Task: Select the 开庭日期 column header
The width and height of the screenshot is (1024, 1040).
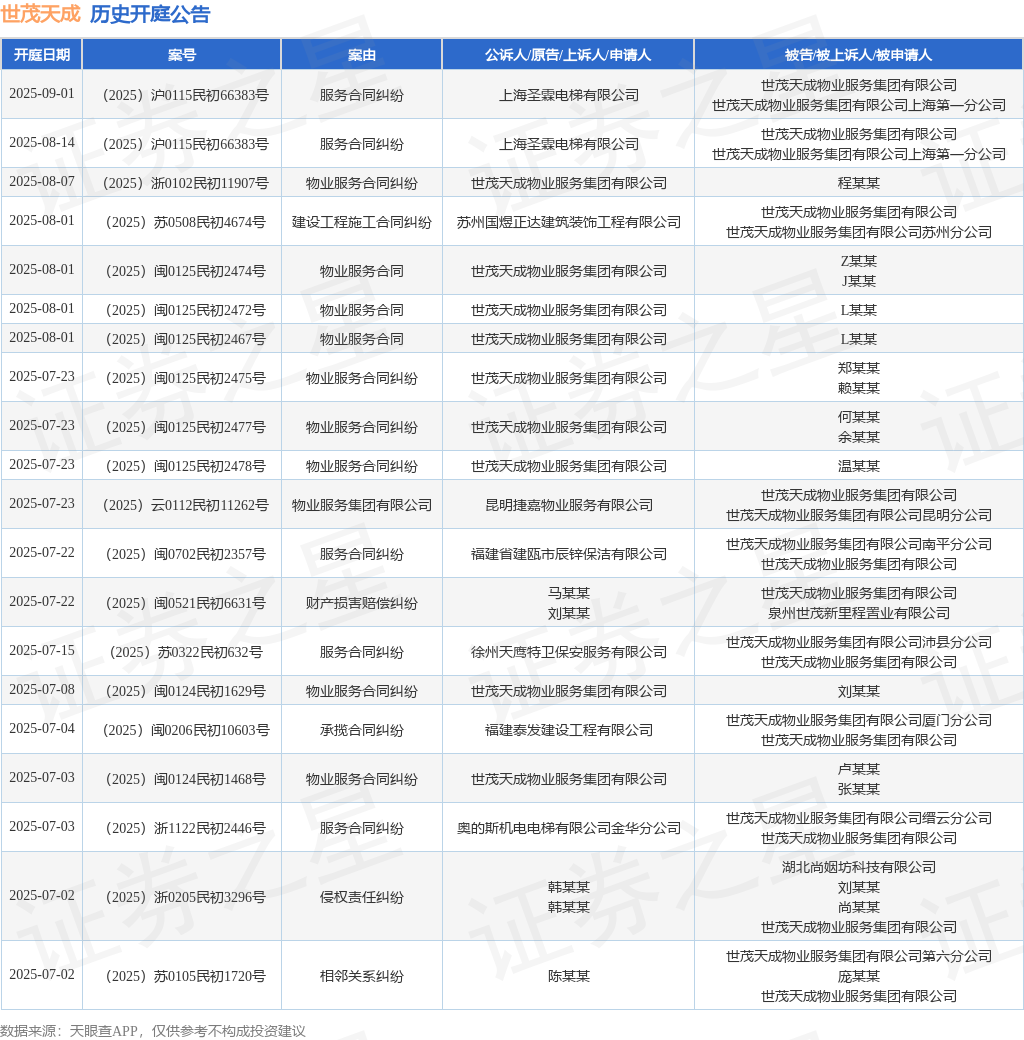Action: pyautogui.click(x=42, y=54)
